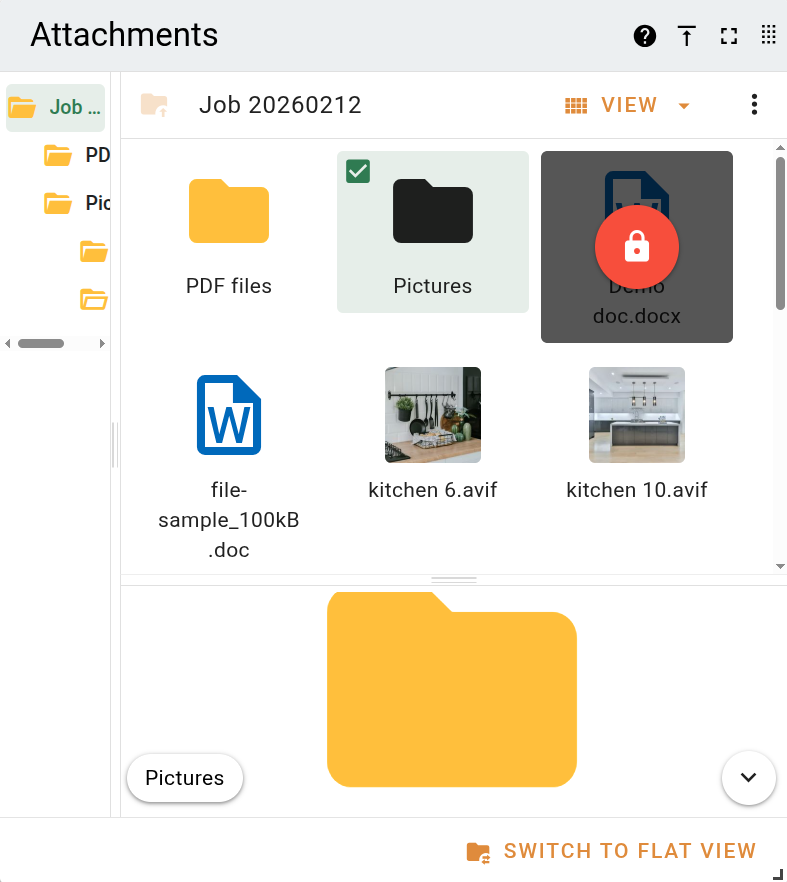Click the kitchen 6.avif filename
The width and height of the screenshot is (787, 882).
pos(433,490)
